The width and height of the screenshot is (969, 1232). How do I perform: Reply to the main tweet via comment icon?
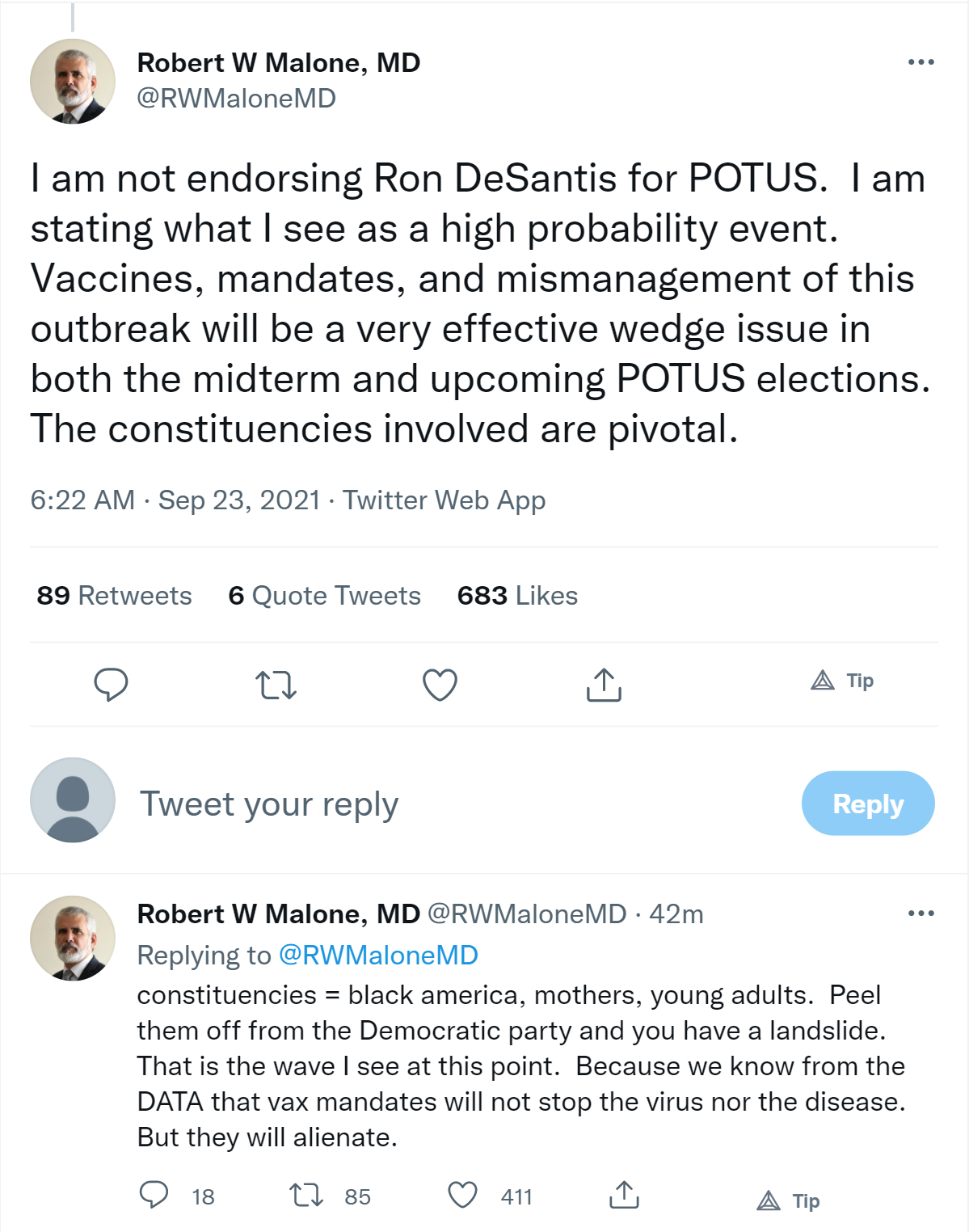click(x=111, y=685)
